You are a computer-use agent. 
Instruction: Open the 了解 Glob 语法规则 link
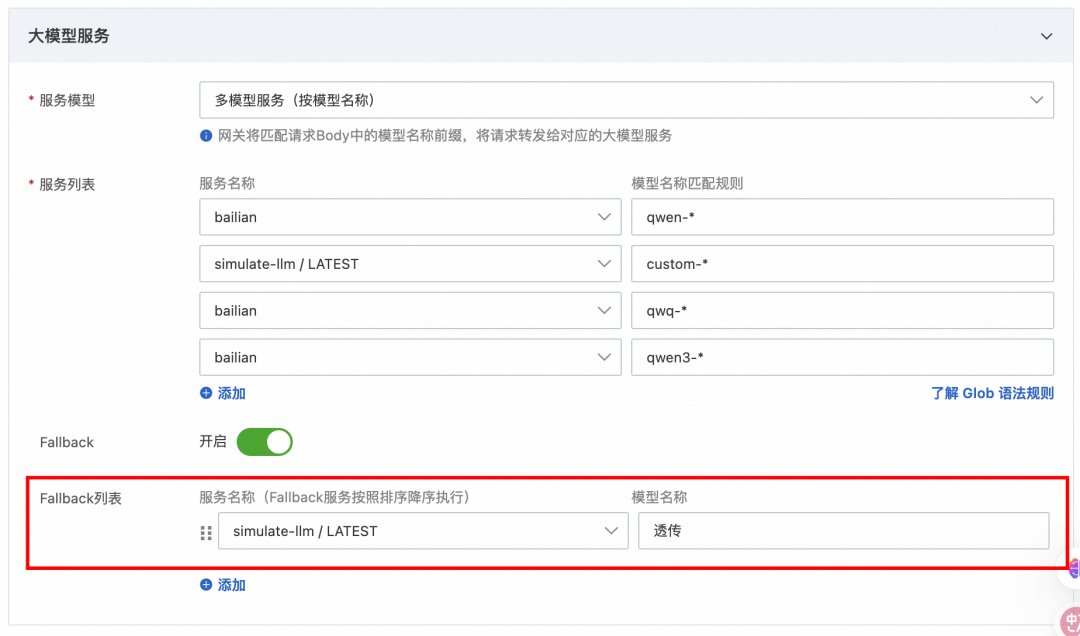coord(992,393)
